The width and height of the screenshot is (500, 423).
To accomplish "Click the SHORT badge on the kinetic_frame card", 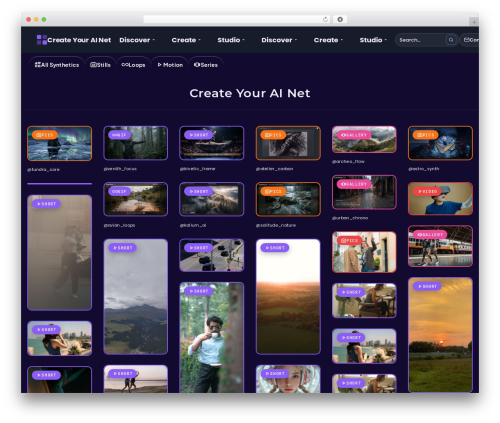I will click(x=199, y=135).
